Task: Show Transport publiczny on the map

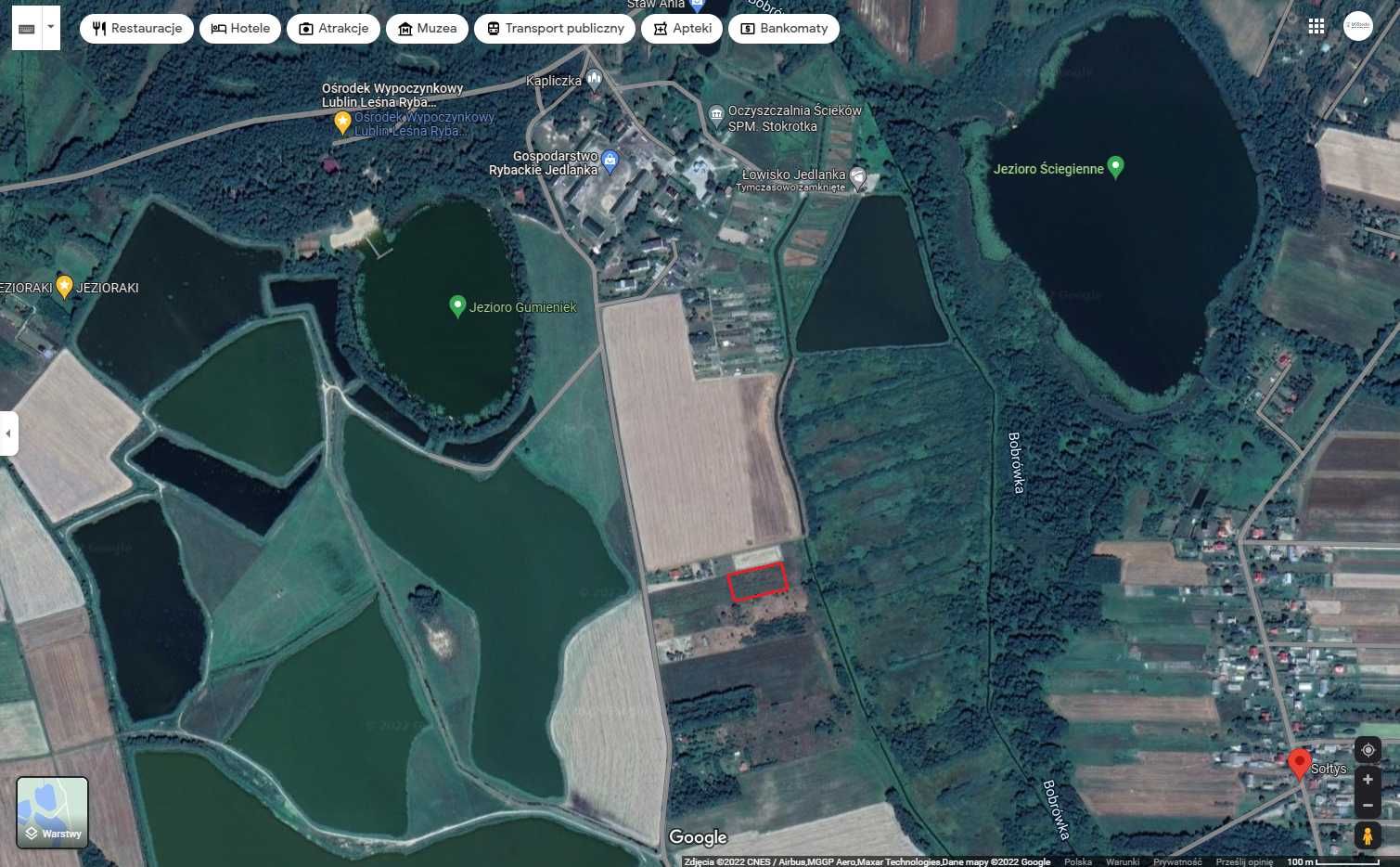Action: pos(555,29)
